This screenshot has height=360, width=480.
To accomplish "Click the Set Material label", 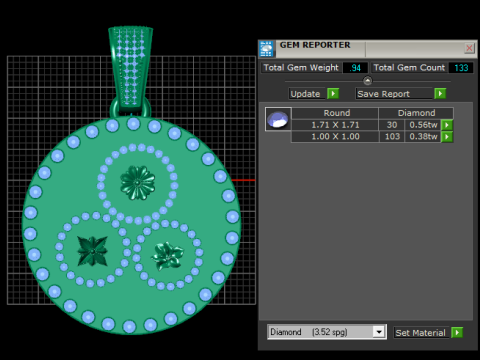I will [420, 333].
